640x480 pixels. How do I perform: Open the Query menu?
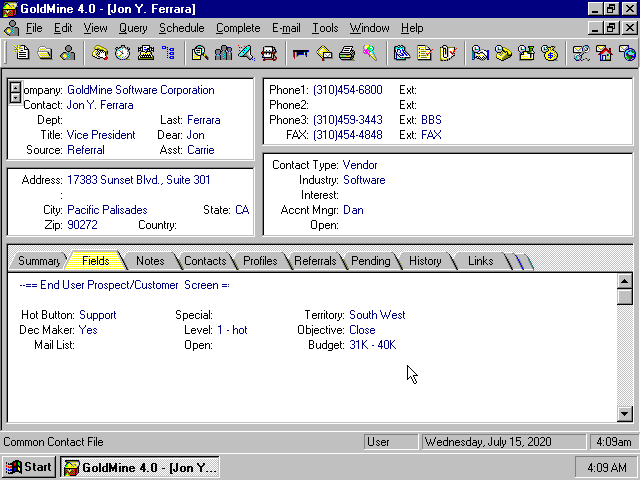tap(133, 28)
